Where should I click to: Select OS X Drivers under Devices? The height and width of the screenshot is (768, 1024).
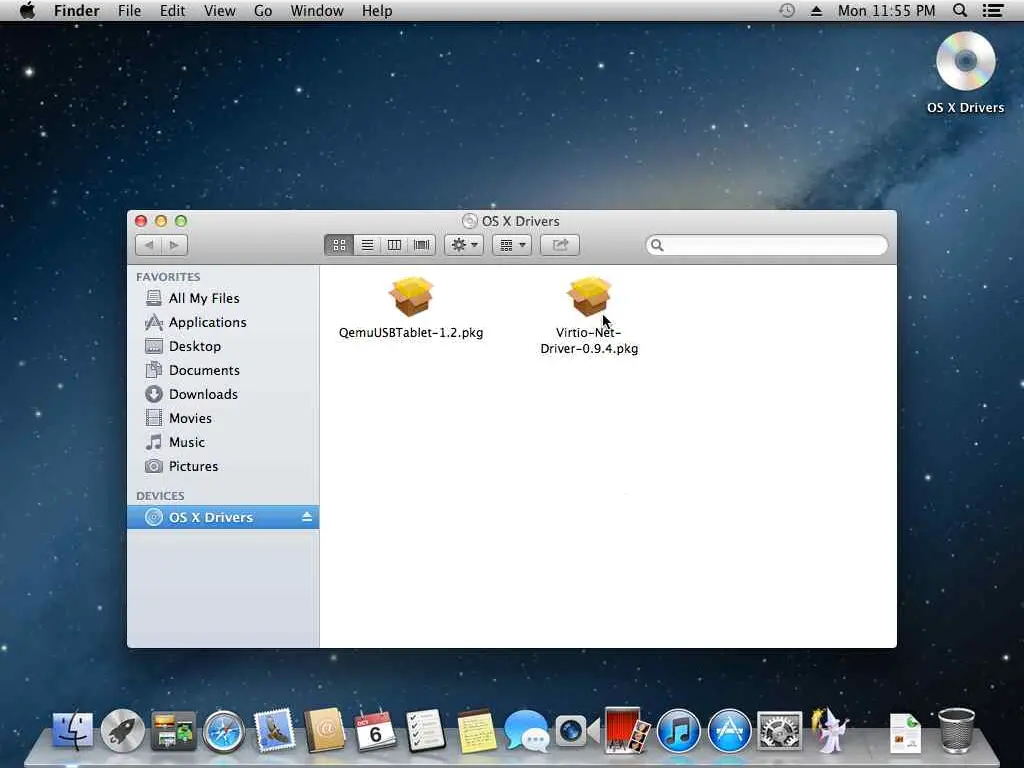click(x=223, y=517)
